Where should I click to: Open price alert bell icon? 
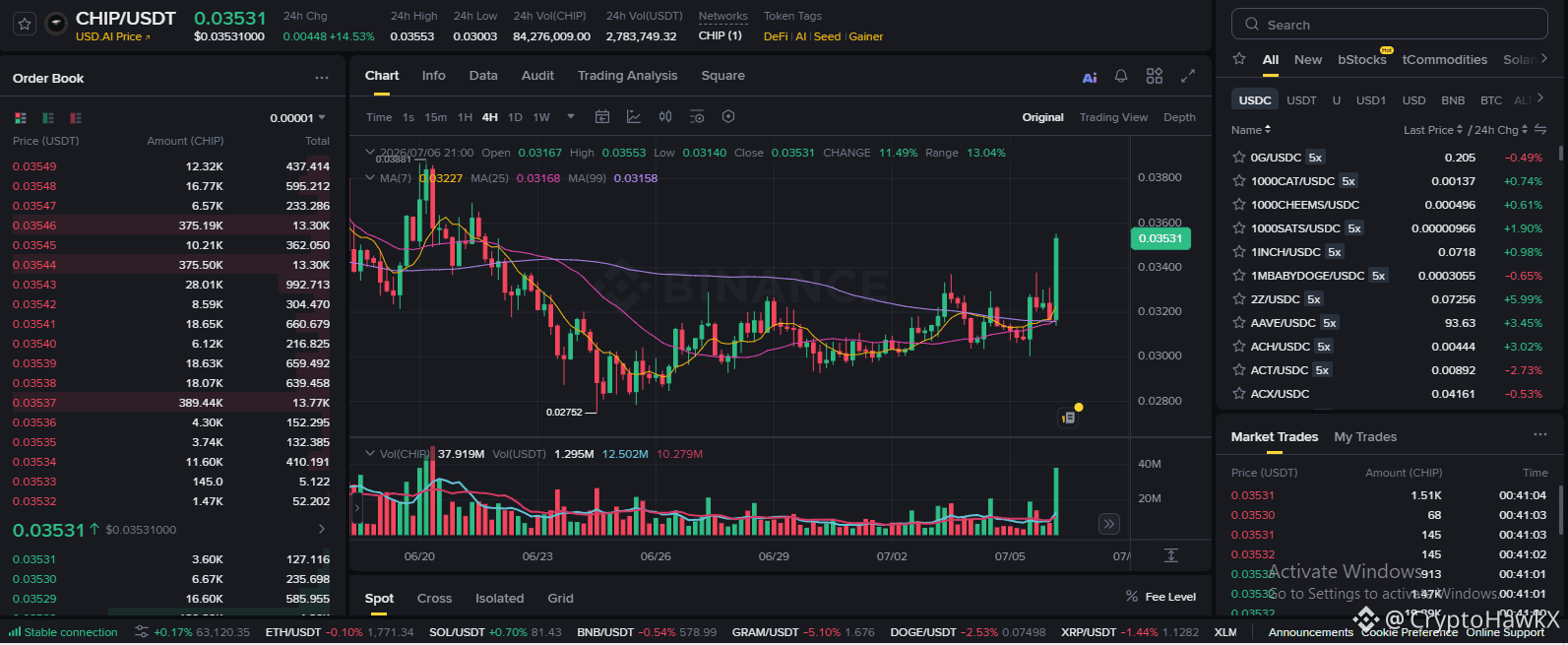(x=1121, y=76)
